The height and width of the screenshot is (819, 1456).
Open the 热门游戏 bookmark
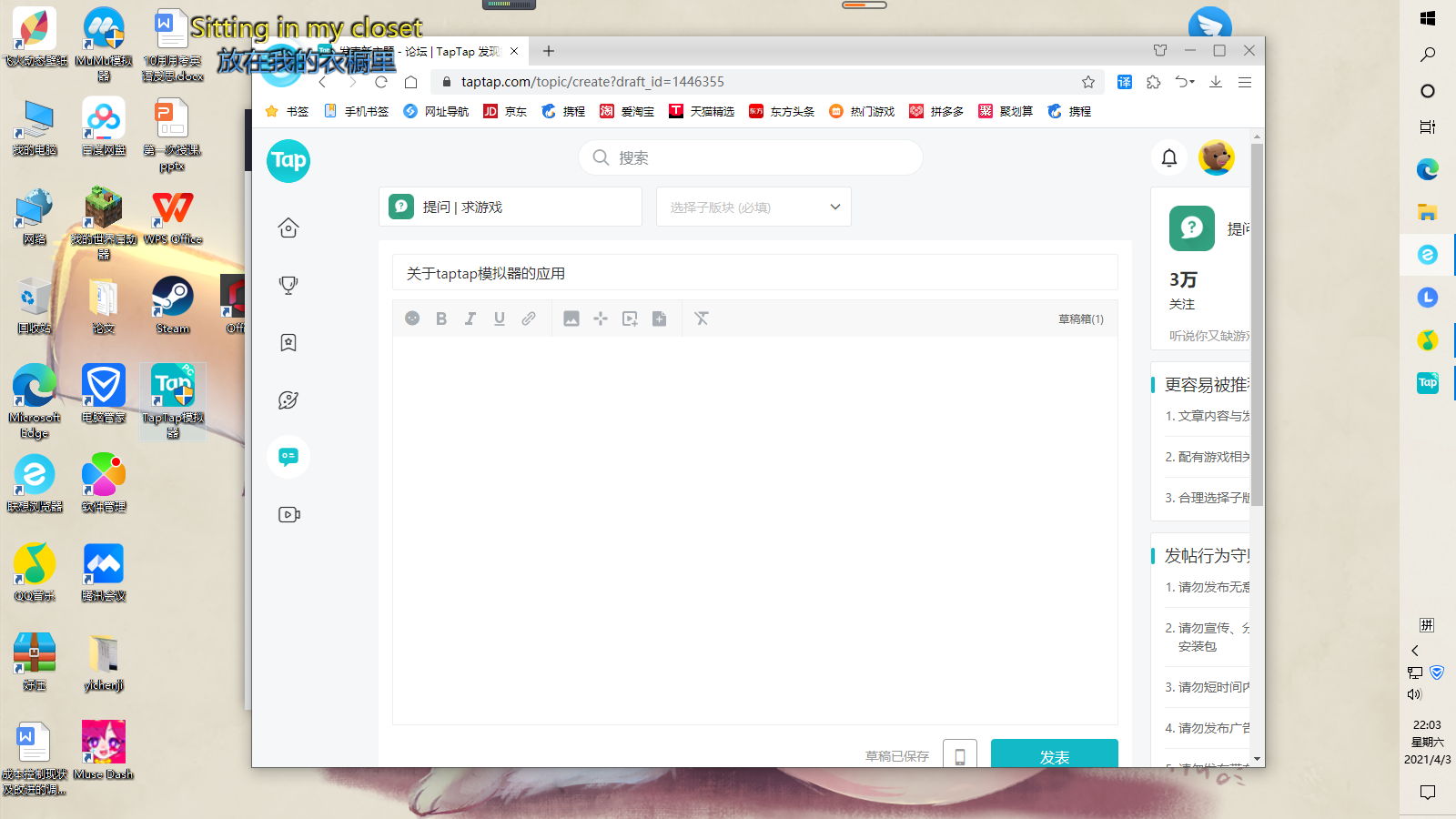click(862, 111)
